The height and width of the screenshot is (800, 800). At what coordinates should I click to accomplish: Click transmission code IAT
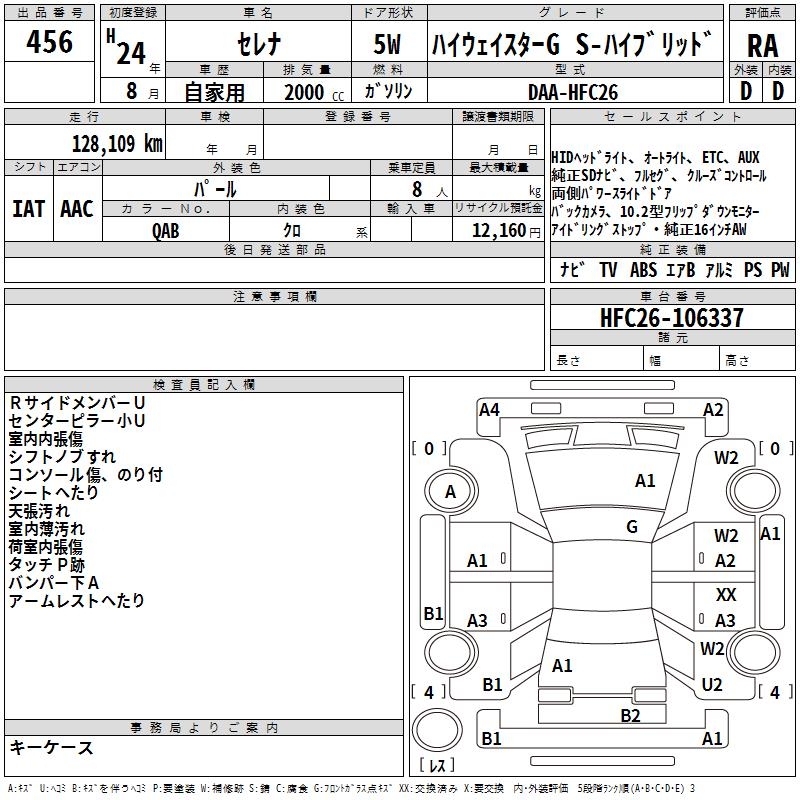28,209
